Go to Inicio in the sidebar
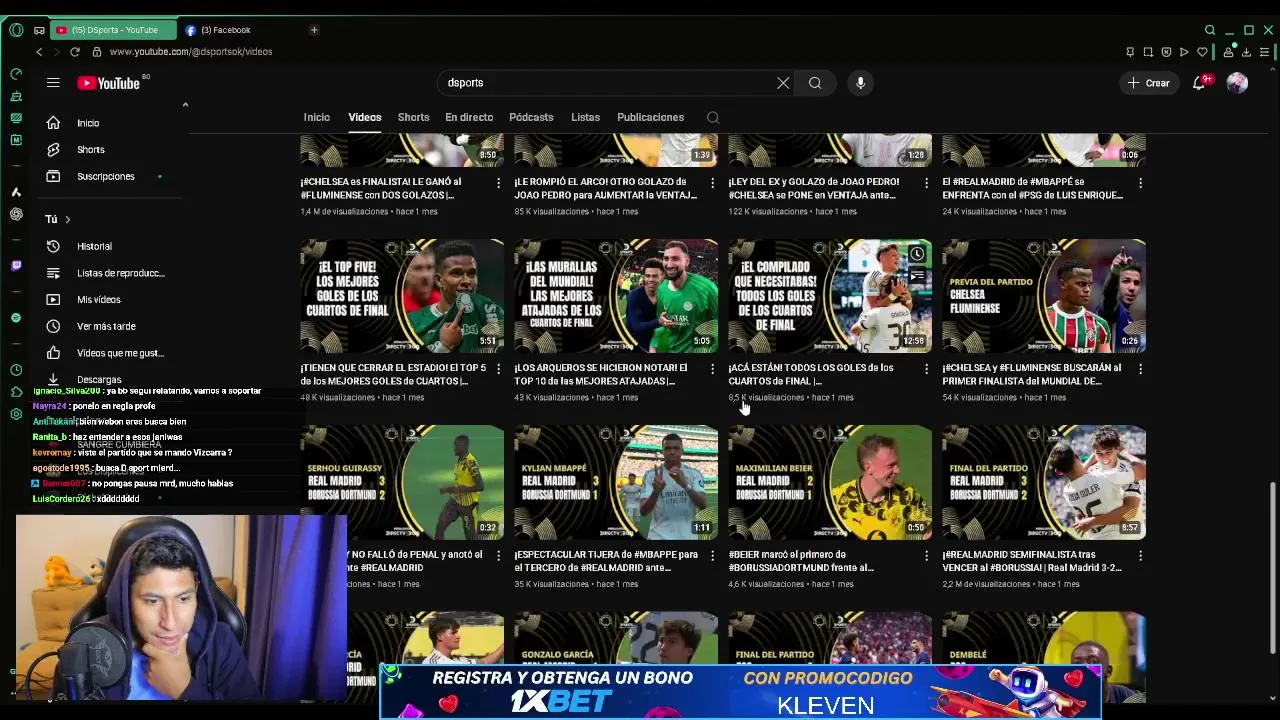 tap(112, 123)
